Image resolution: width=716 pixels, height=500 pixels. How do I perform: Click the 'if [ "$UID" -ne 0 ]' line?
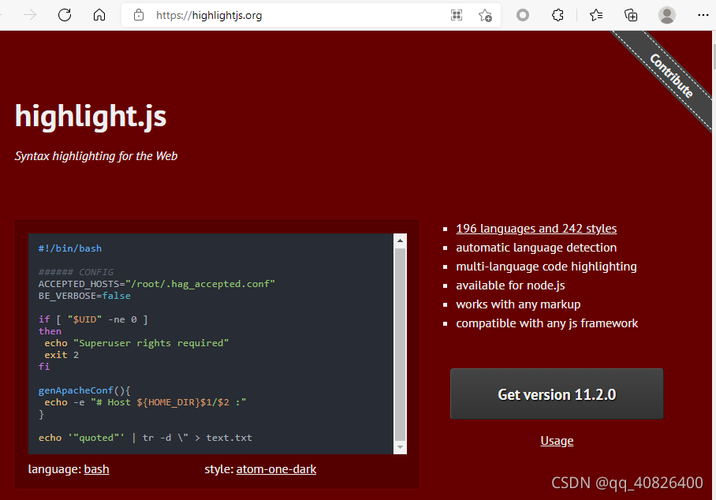coord(93,320)
